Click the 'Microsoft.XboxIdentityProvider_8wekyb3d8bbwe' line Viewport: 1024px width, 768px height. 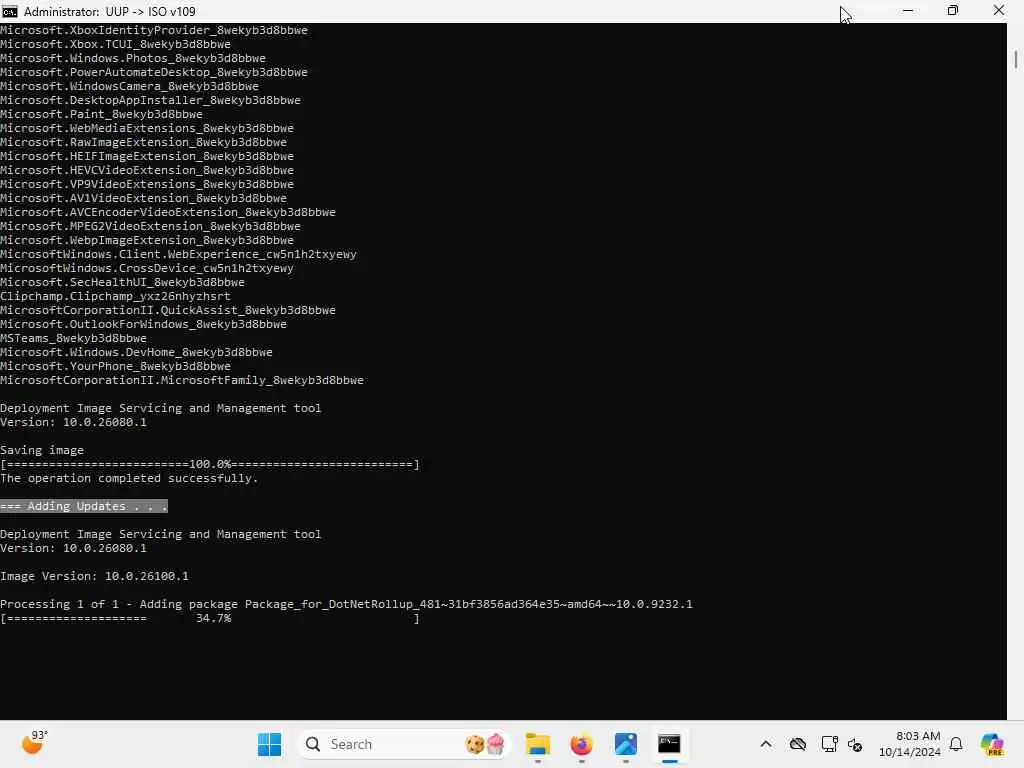coord(153,30)
